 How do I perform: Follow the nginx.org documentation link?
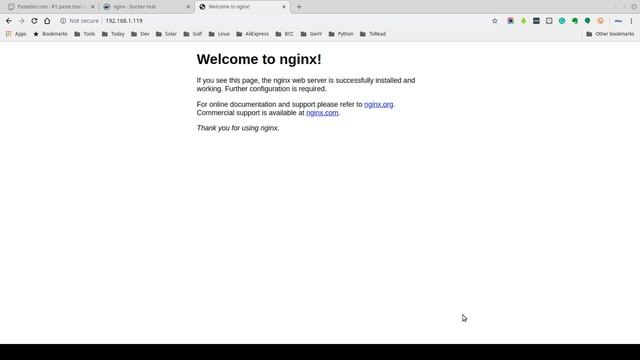378,104
